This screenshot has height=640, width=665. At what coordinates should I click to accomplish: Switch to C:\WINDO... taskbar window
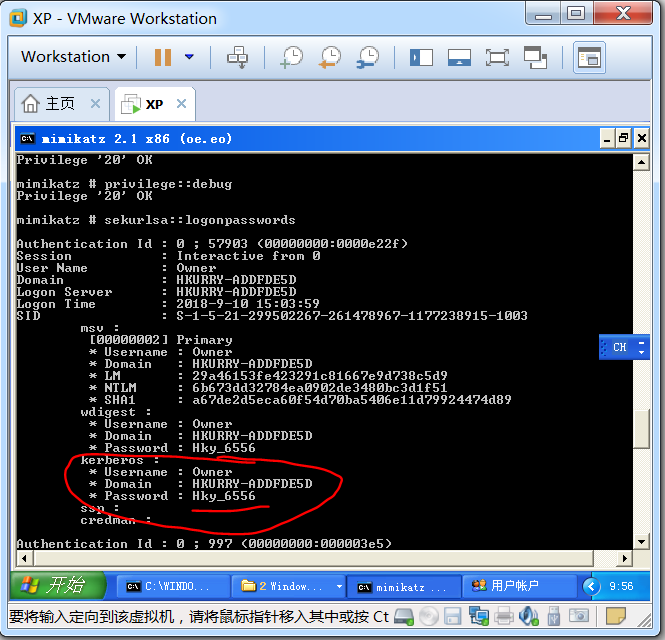(x=173, y=587)
